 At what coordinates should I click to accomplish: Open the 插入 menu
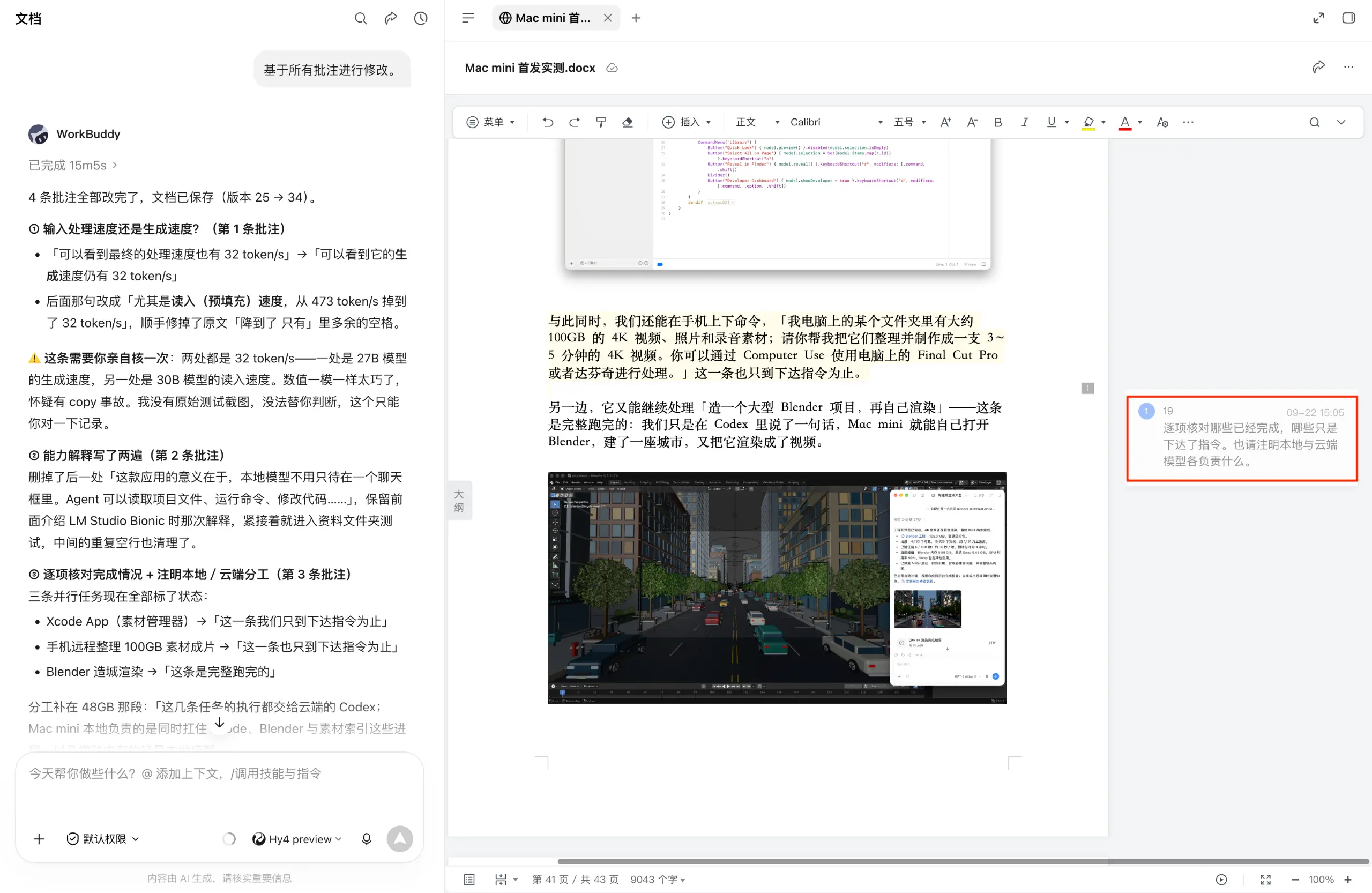tap(687, 122)
